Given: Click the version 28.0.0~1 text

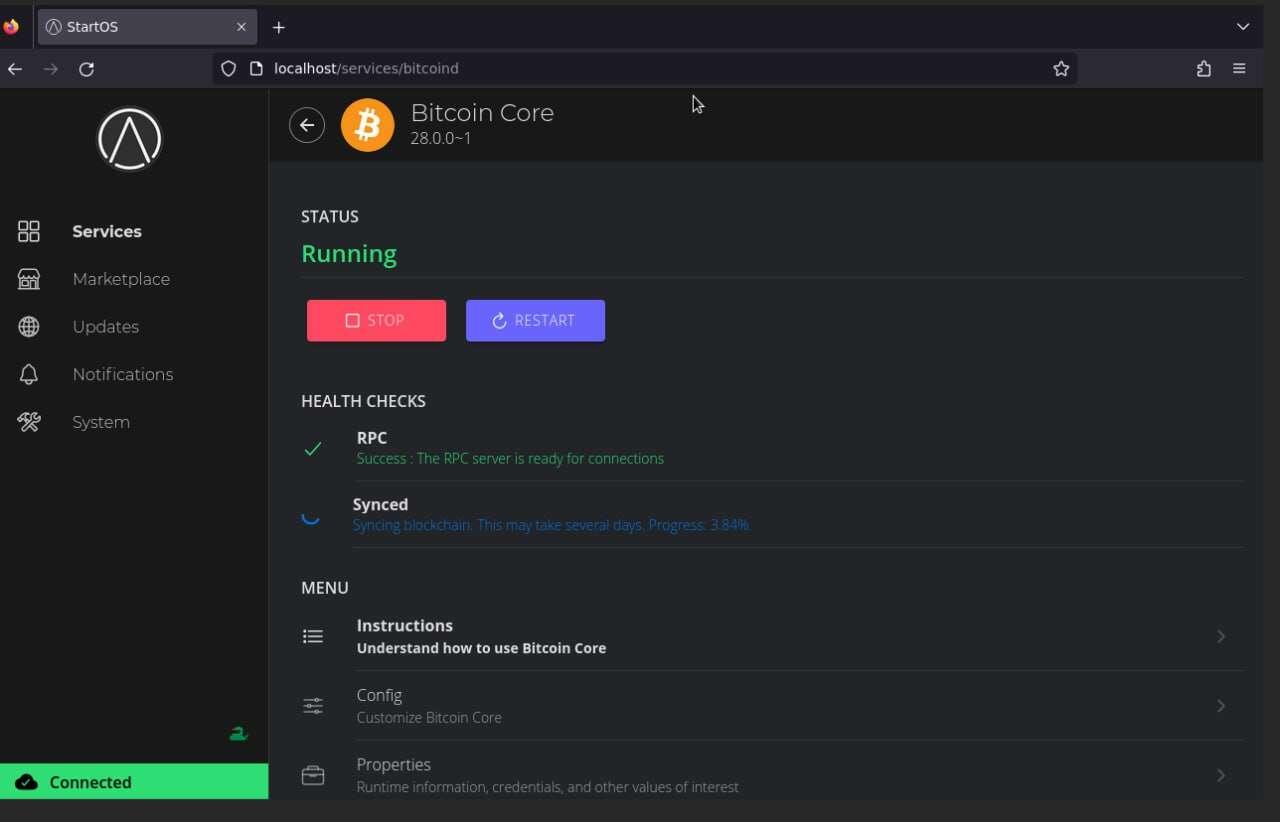Looking at the screenshot, I should 441,138.
